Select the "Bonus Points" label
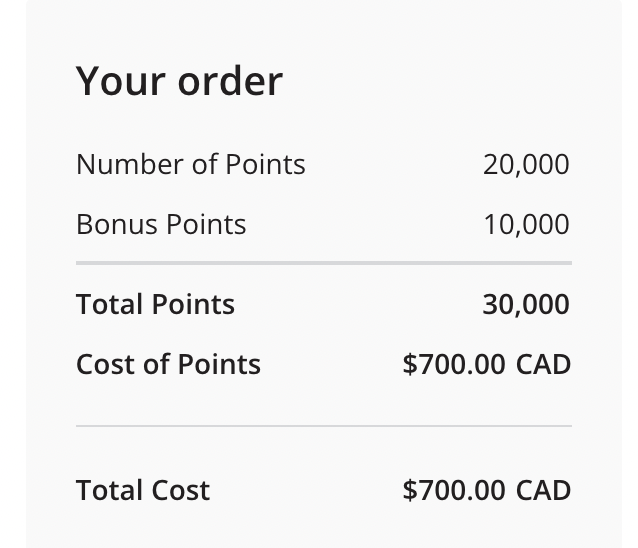The image size is (638, 548). [161, 225]
